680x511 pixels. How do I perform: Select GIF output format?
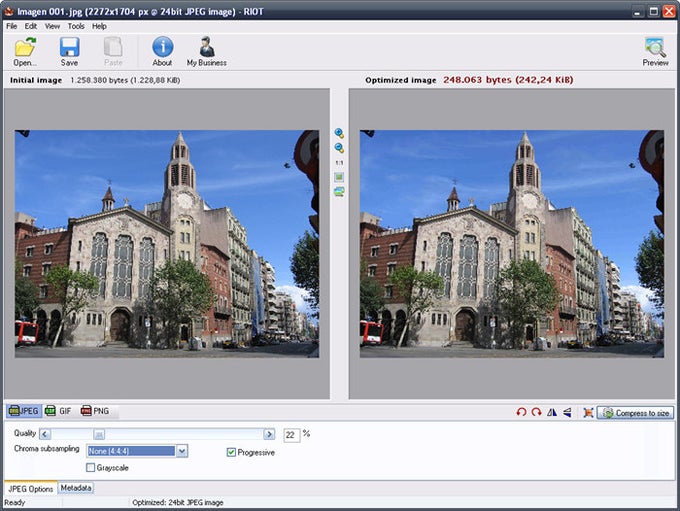click(x=58, y=411)
